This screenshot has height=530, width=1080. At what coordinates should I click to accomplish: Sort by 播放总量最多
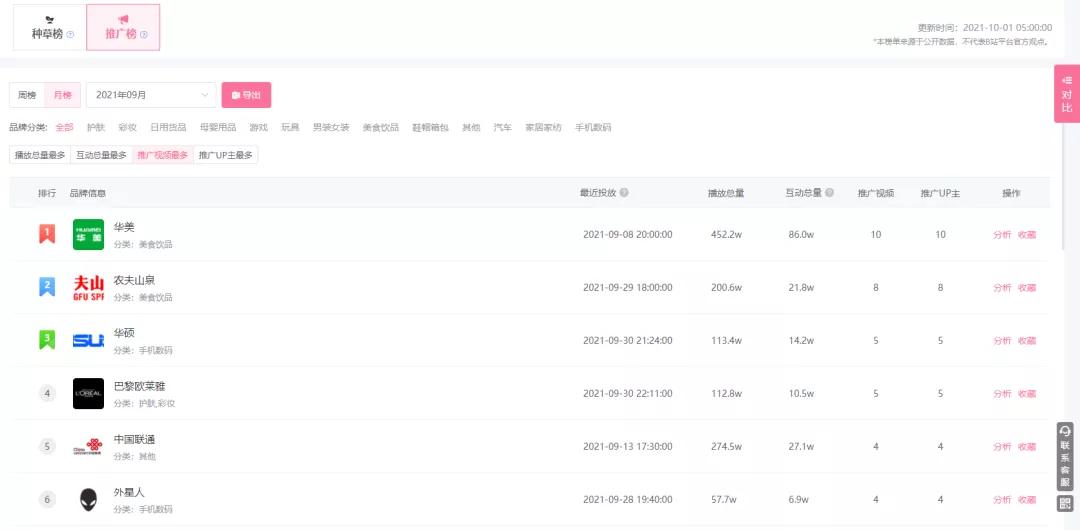tap(40, 155)
